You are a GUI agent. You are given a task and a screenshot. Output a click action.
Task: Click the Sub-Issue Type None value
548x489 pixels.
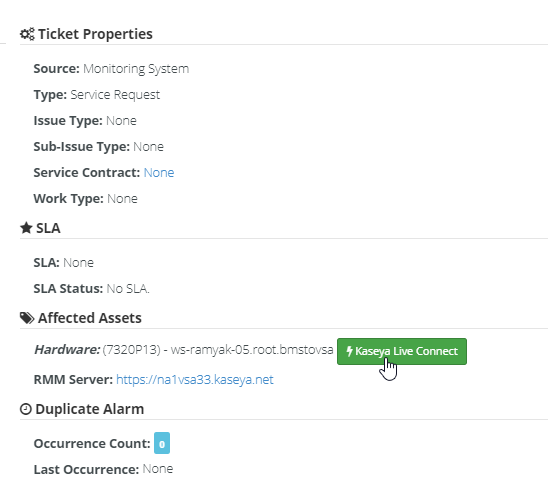point(149,147)
